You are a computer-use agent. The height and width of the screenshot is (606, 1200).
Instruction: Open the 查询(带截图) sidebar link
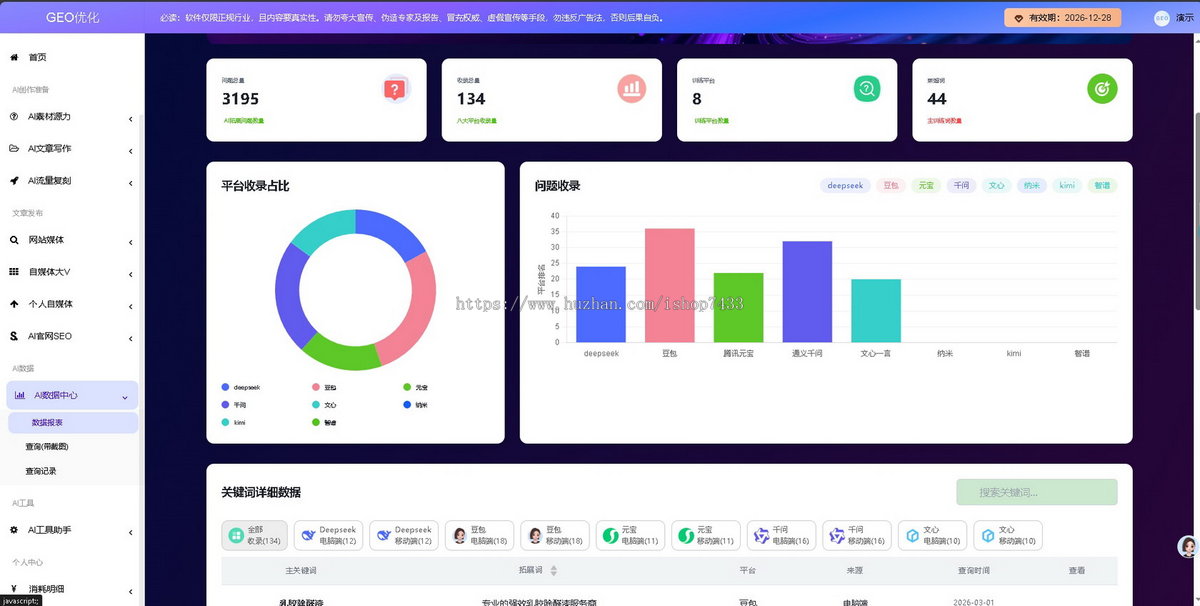point(47,447)
